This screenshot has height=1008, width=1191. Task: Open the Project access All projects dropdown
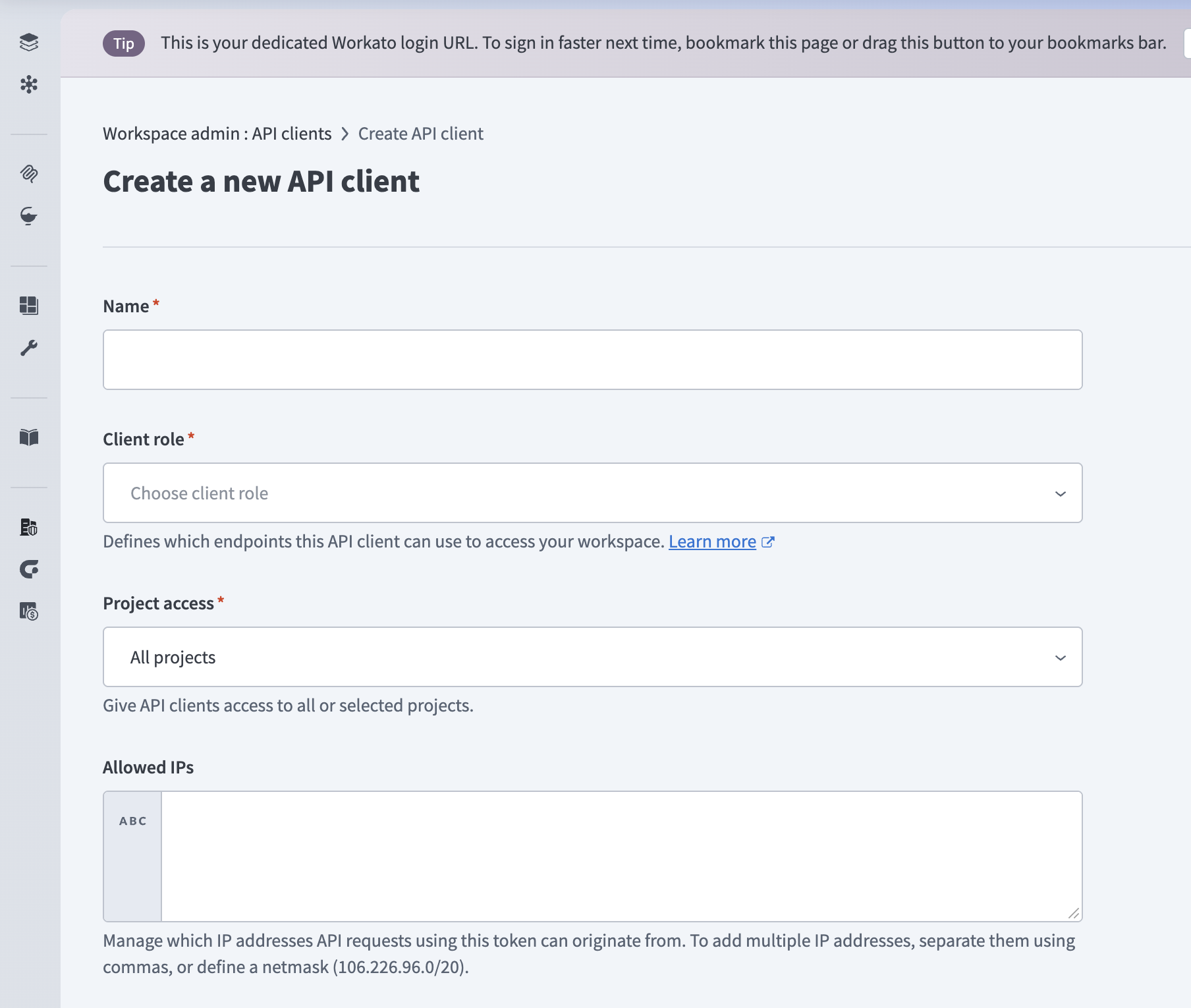(x=593, y=657)
